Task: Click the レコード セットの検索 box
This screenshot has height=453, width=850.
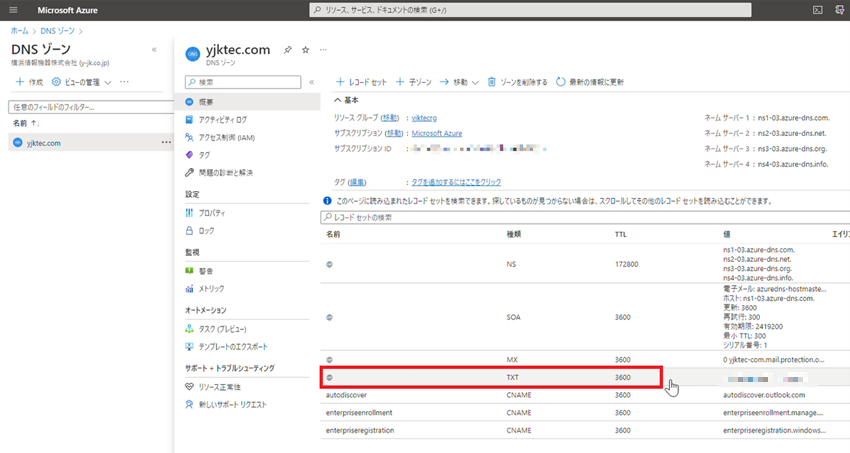Action: (585, 217)
